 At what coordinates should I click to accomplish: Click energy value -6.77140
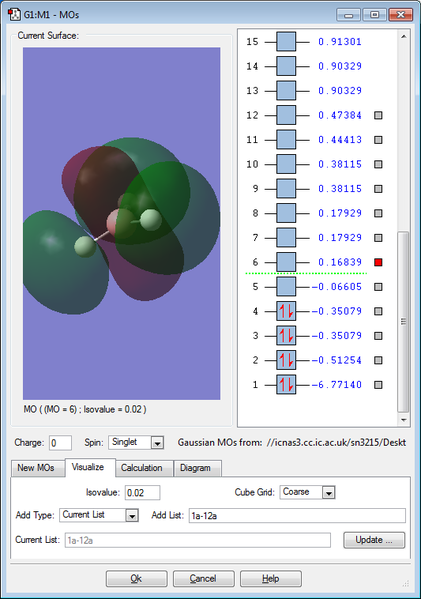(337, 384)
